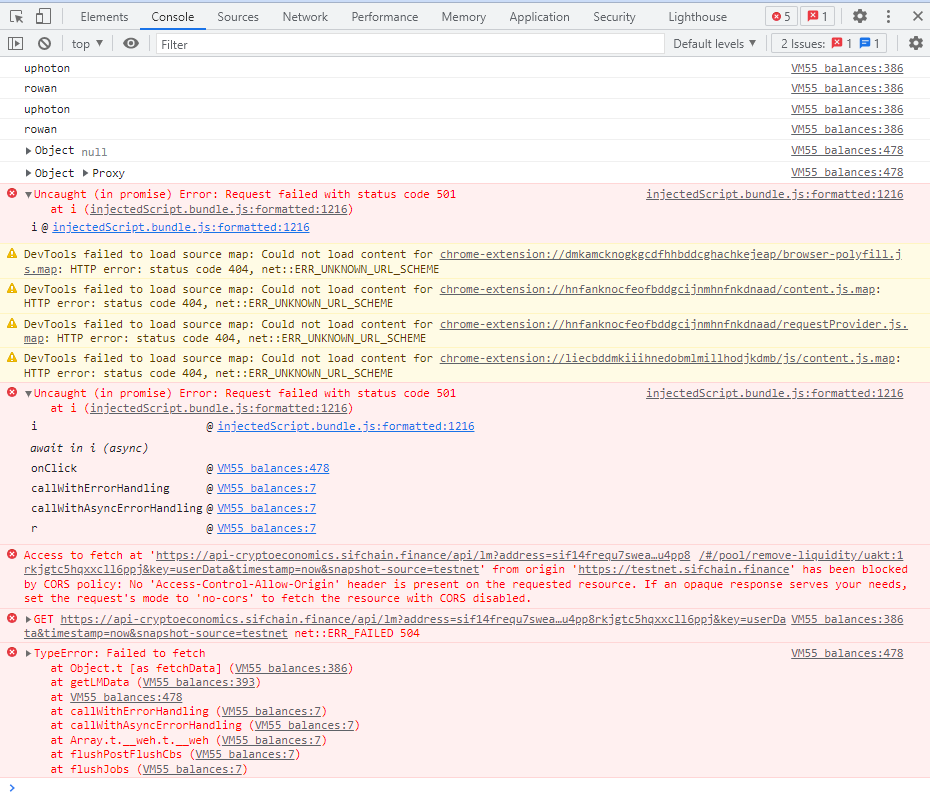Expand the Object in the Proxy row

28,173
